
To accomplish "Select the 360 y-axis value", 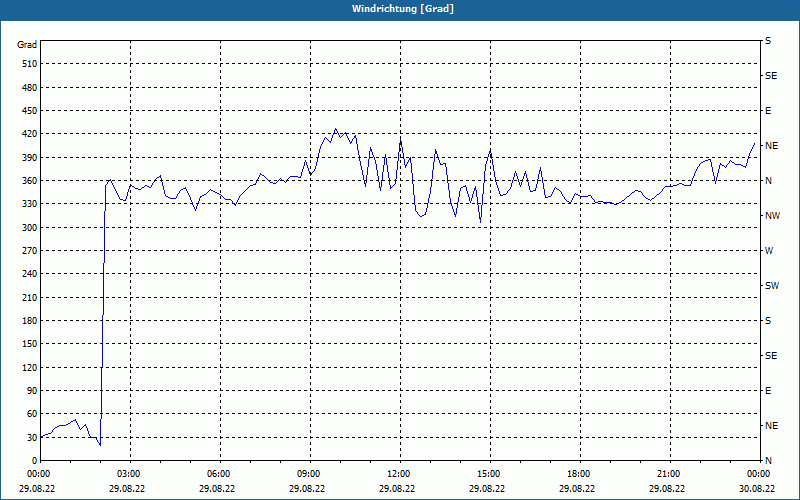I will click(30, 181).
